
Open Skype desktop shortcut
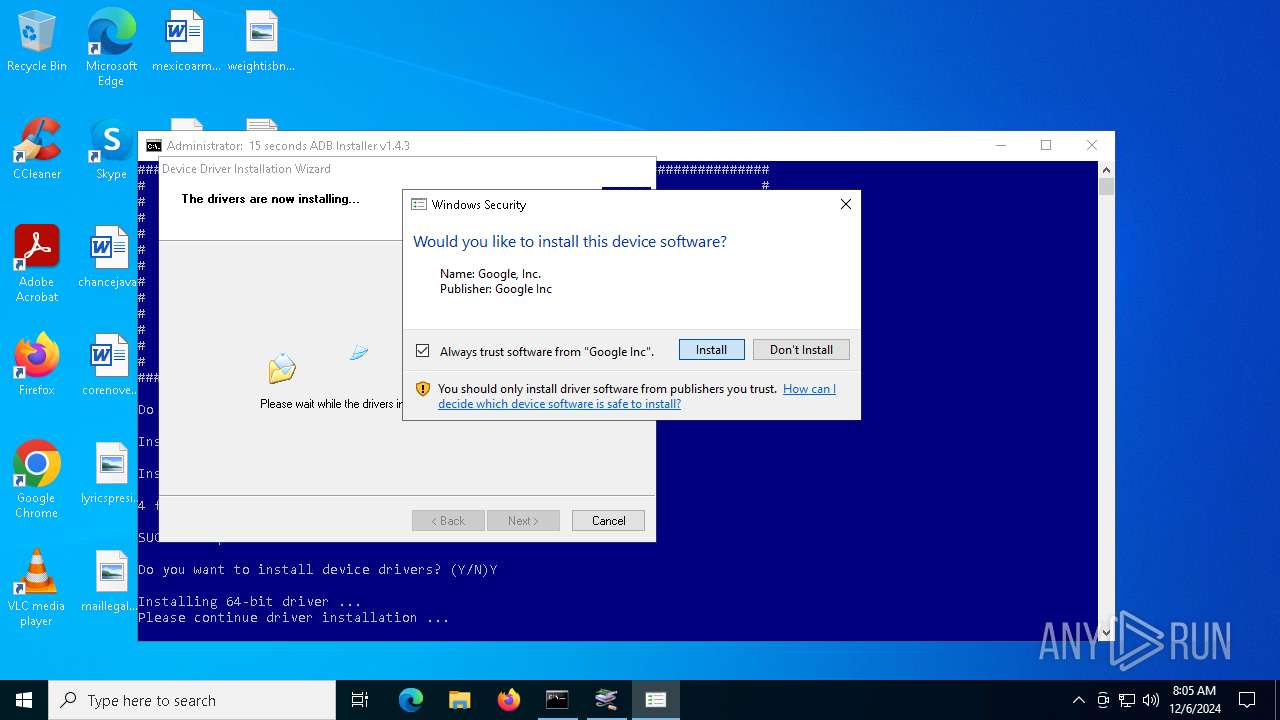tap(111, 150)
